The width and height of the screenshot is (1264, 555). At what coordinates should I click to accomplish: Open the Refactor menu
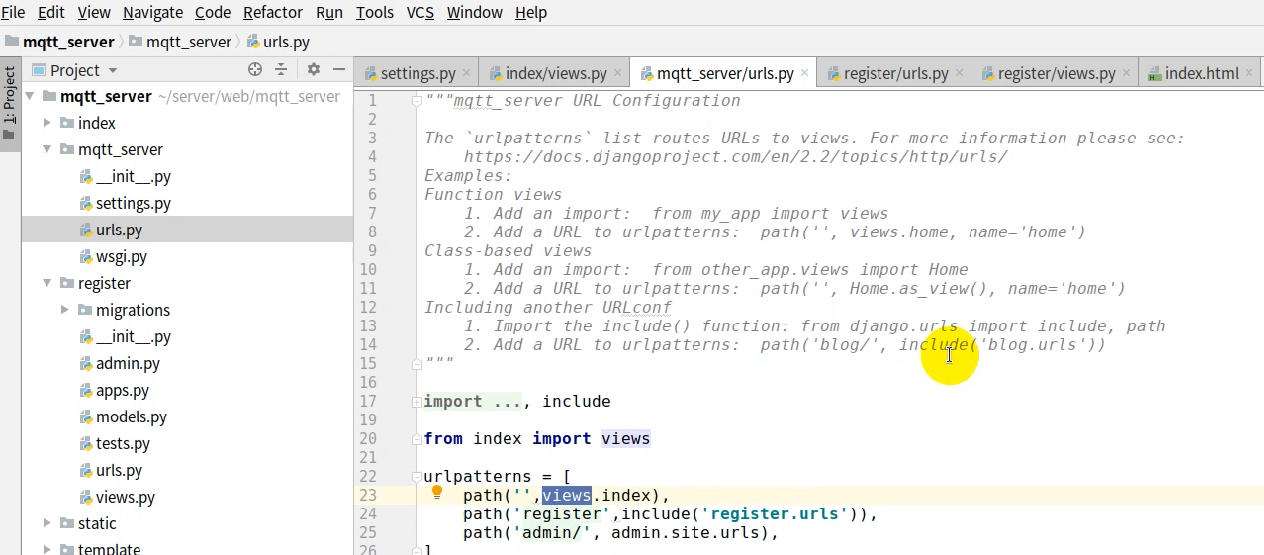coord(273,12)
